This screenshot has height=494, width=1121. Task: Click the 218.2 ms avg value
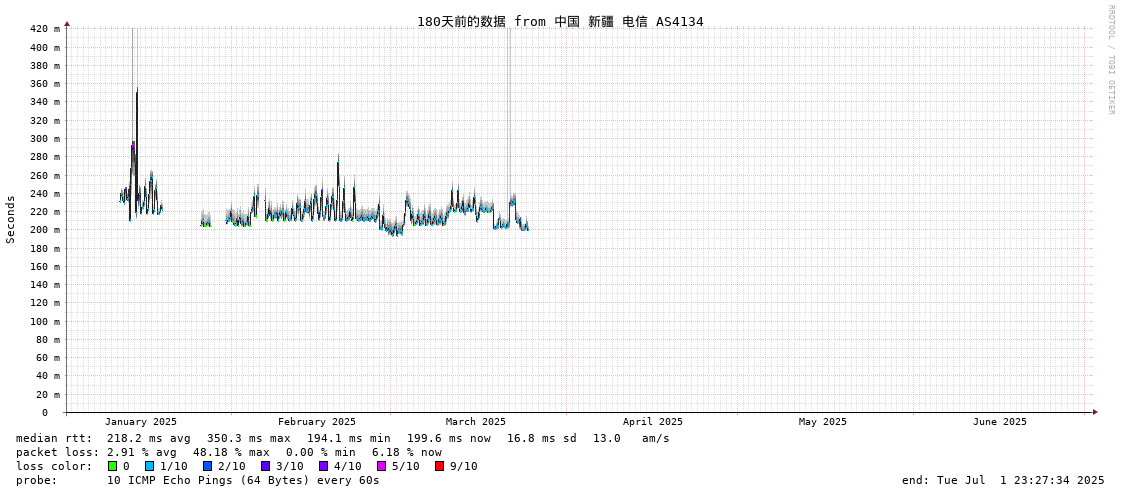pyautogui.click(x=149, y=438)
